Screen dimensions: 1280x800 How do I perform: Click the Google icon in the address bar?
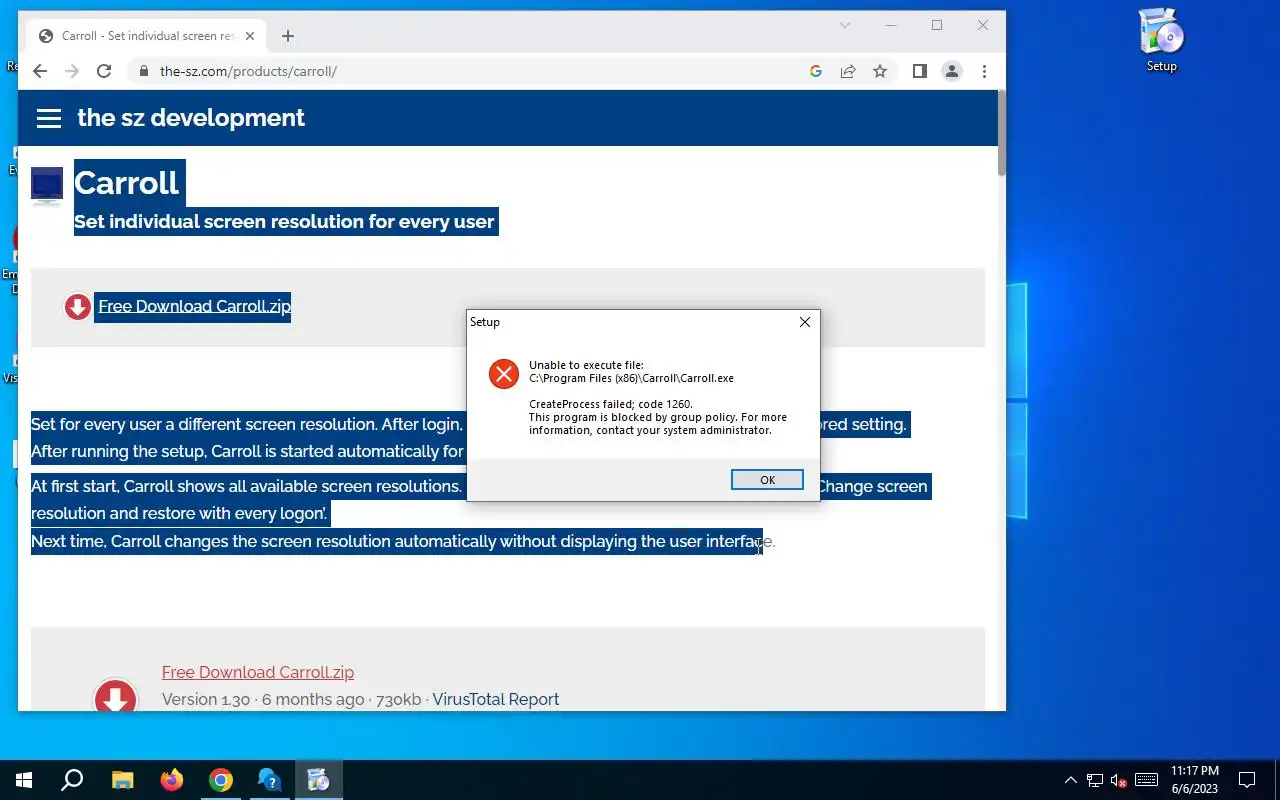point(816,71)
